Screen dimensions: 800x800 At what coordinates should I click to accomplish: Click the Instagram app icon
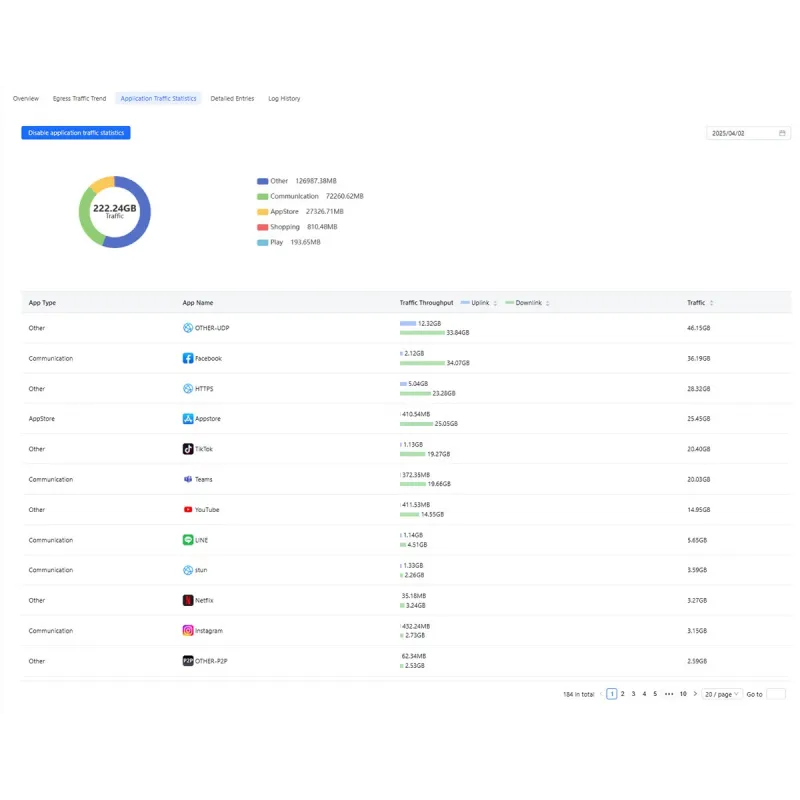tap(188, 631)
